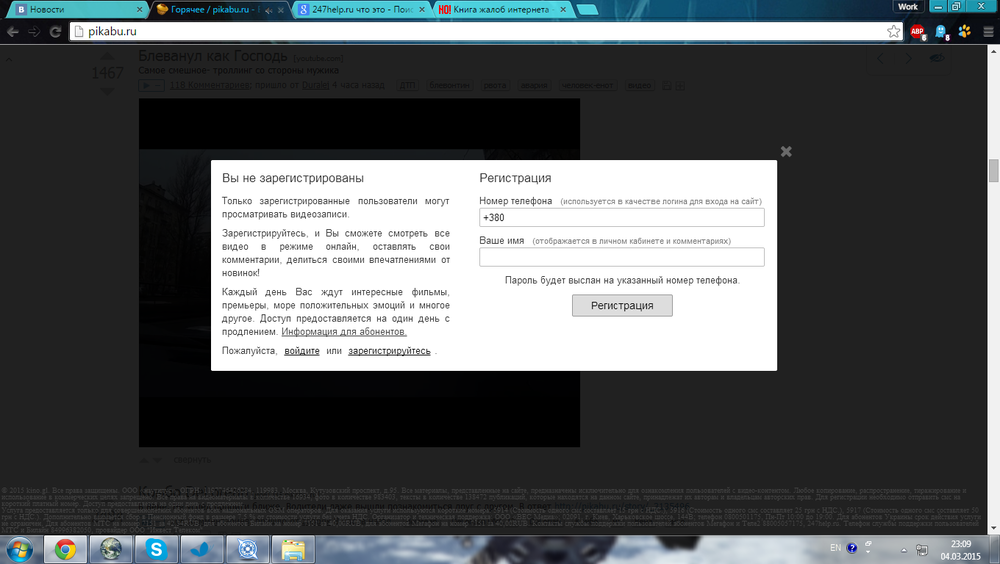This screenshot has width=1000, height=564.
Task: Launch Skype from the taskbar
Action: tap(155, 548)
